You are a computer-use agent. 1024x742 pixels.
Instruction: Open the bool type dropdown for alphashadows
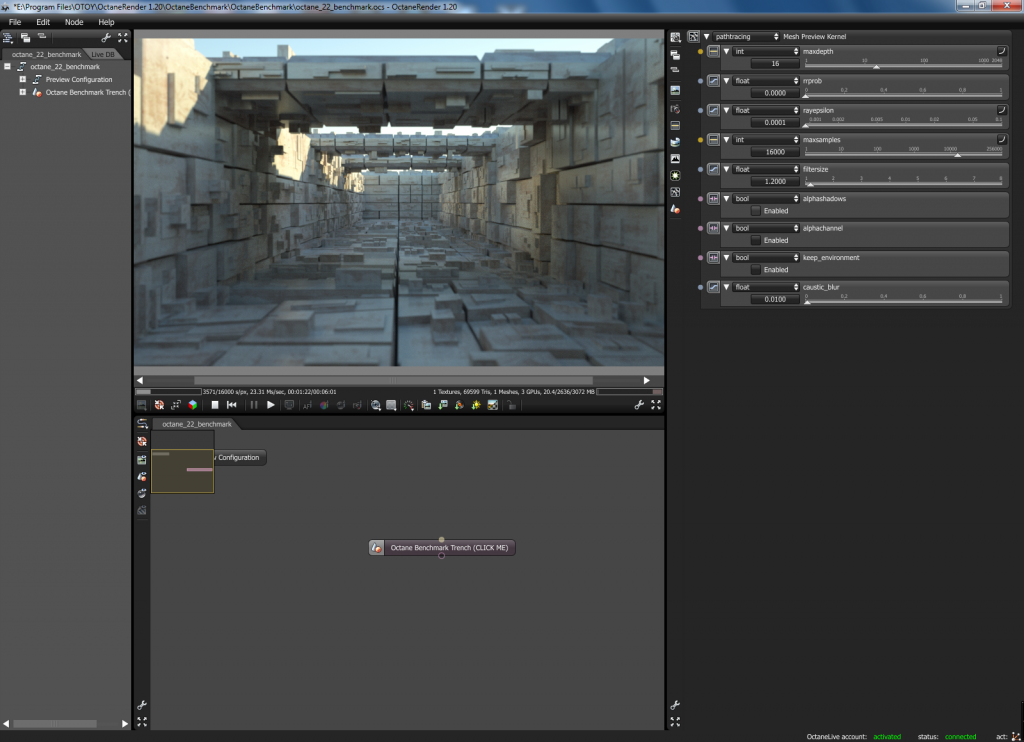pos(766,199)
